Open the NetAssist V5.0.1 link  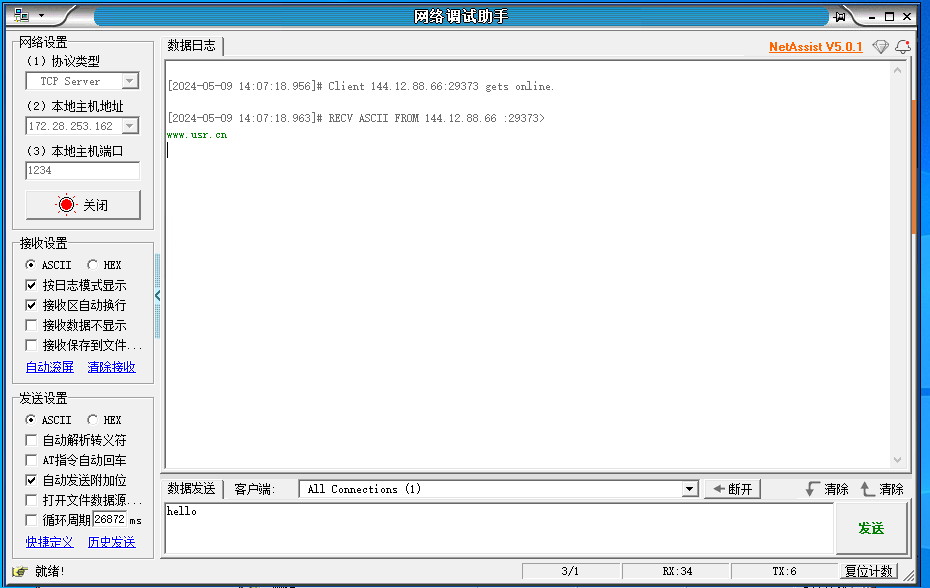[x=816, y=47]
